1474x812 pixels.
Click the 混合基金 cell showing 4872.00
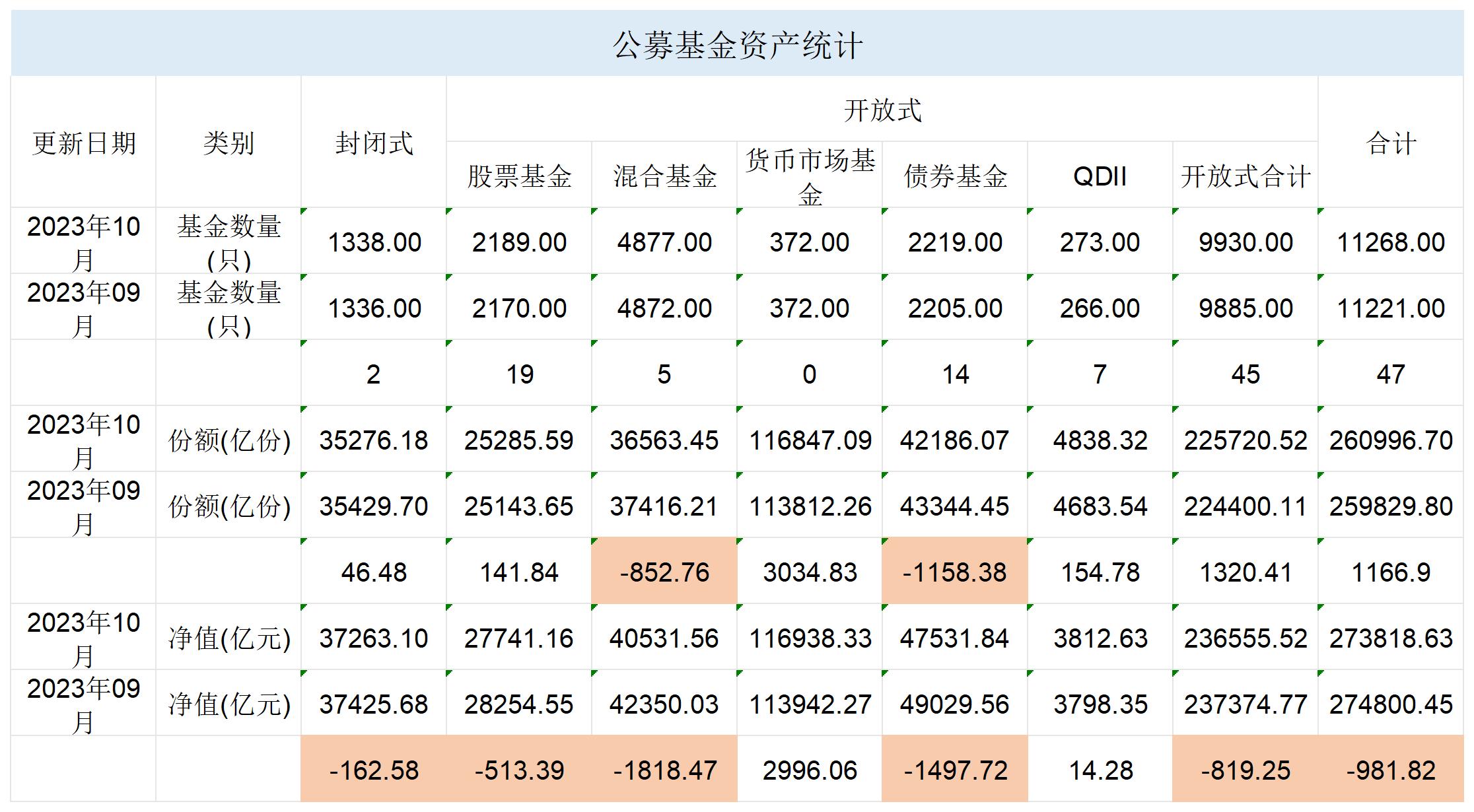(664, 308)
